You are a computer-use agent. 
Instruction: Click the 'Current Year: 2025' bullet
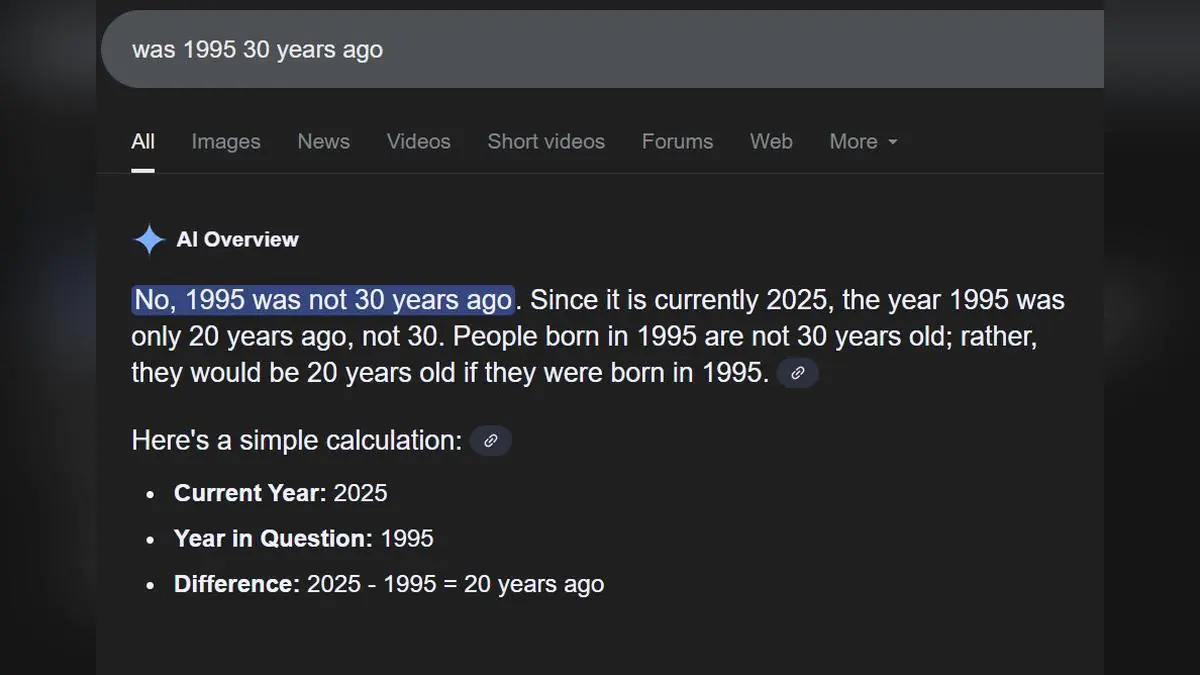click(x=280, y=493)
